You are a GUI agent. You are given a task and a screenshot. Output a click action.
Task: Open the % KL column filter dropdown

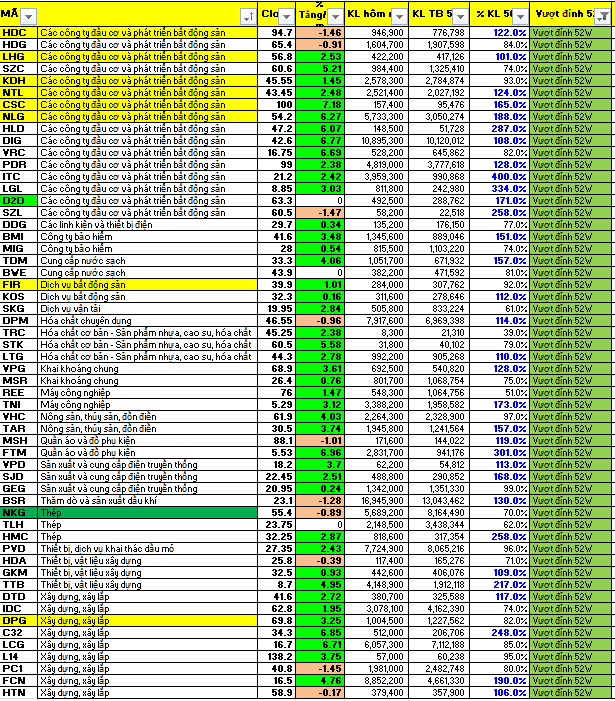click(x=521, y=16)
